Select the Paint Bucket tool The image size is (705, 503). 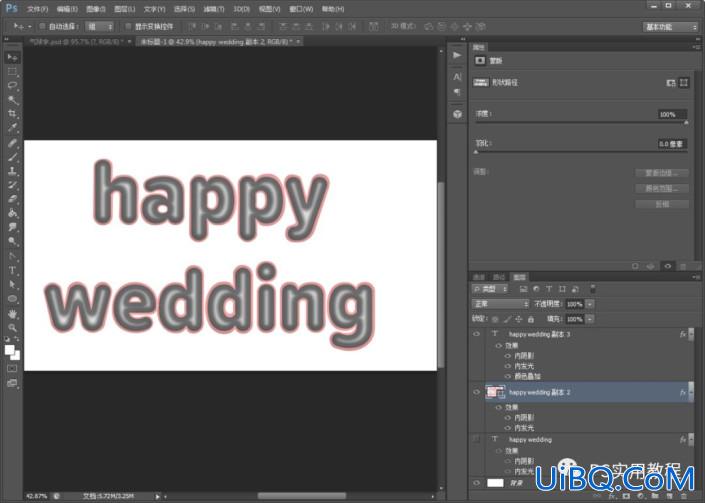(x=12, y=213)
